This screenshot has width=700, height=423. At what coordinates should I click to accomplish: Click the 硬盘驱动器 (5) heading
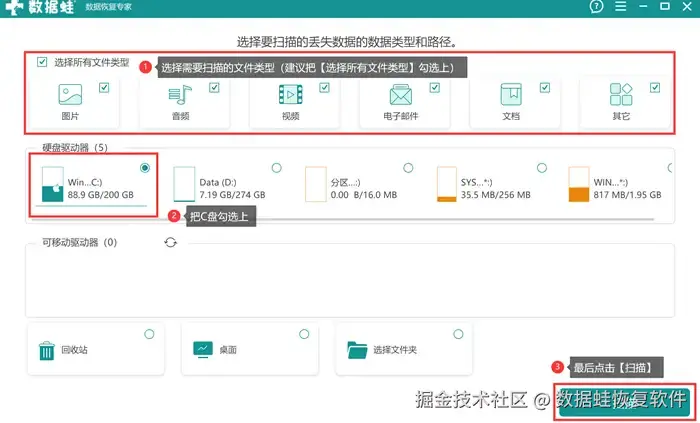pos(75,148)
